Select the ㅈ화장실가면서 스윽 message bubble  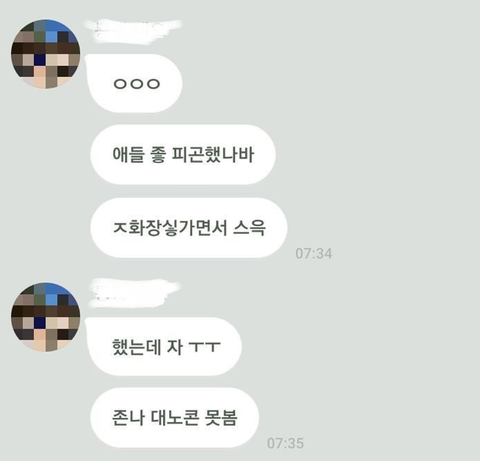coord(189,228)
